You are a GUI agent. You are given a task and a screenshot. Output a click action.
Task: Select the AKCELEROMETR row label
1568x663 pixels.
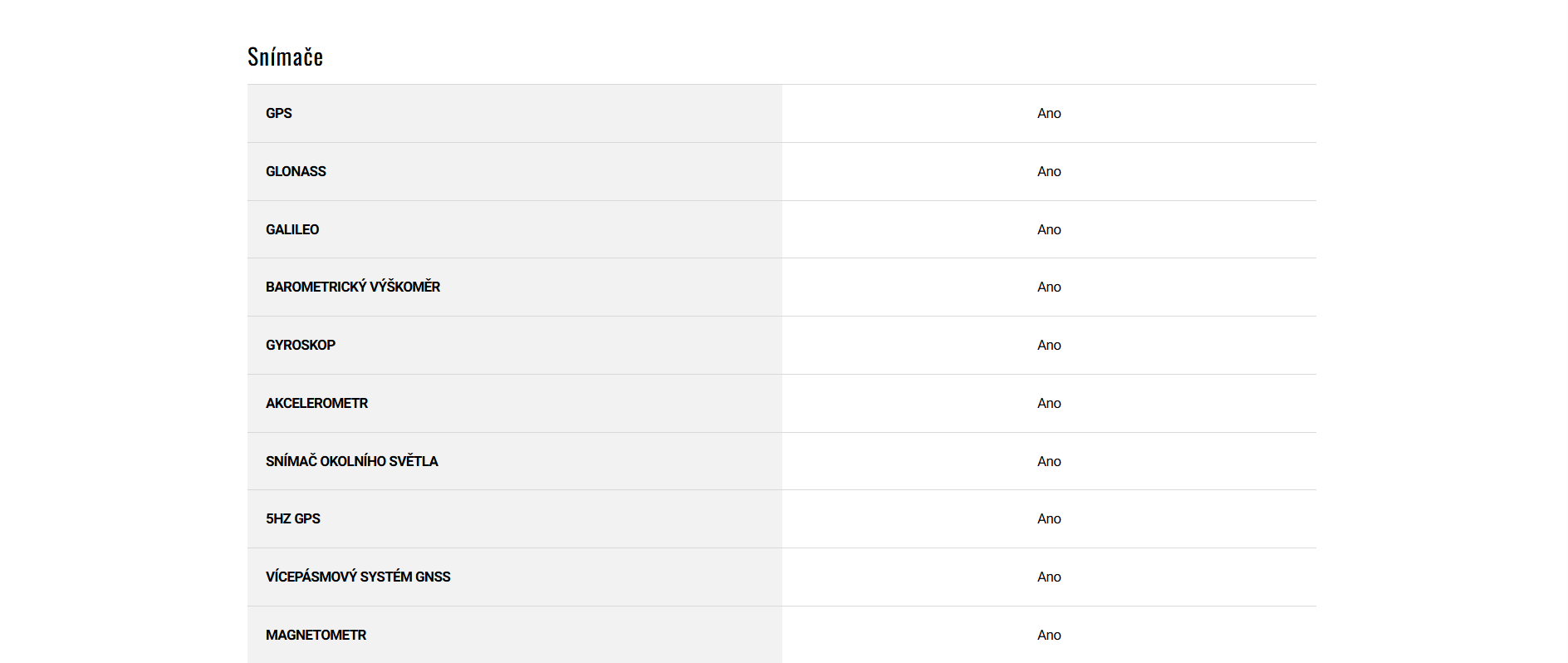316,403
